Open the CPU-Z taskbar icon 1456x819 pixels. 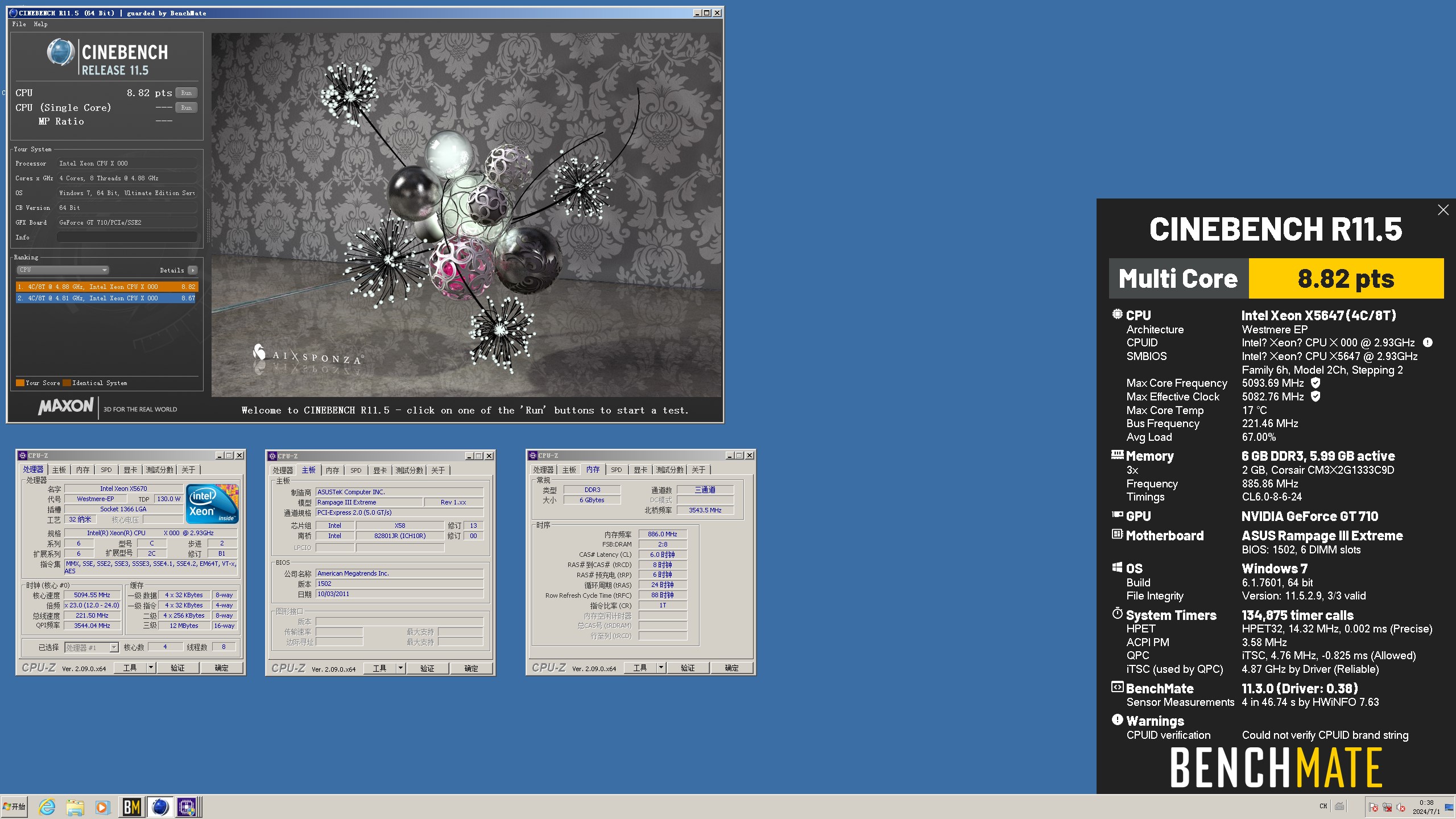[x=187, y=806]
